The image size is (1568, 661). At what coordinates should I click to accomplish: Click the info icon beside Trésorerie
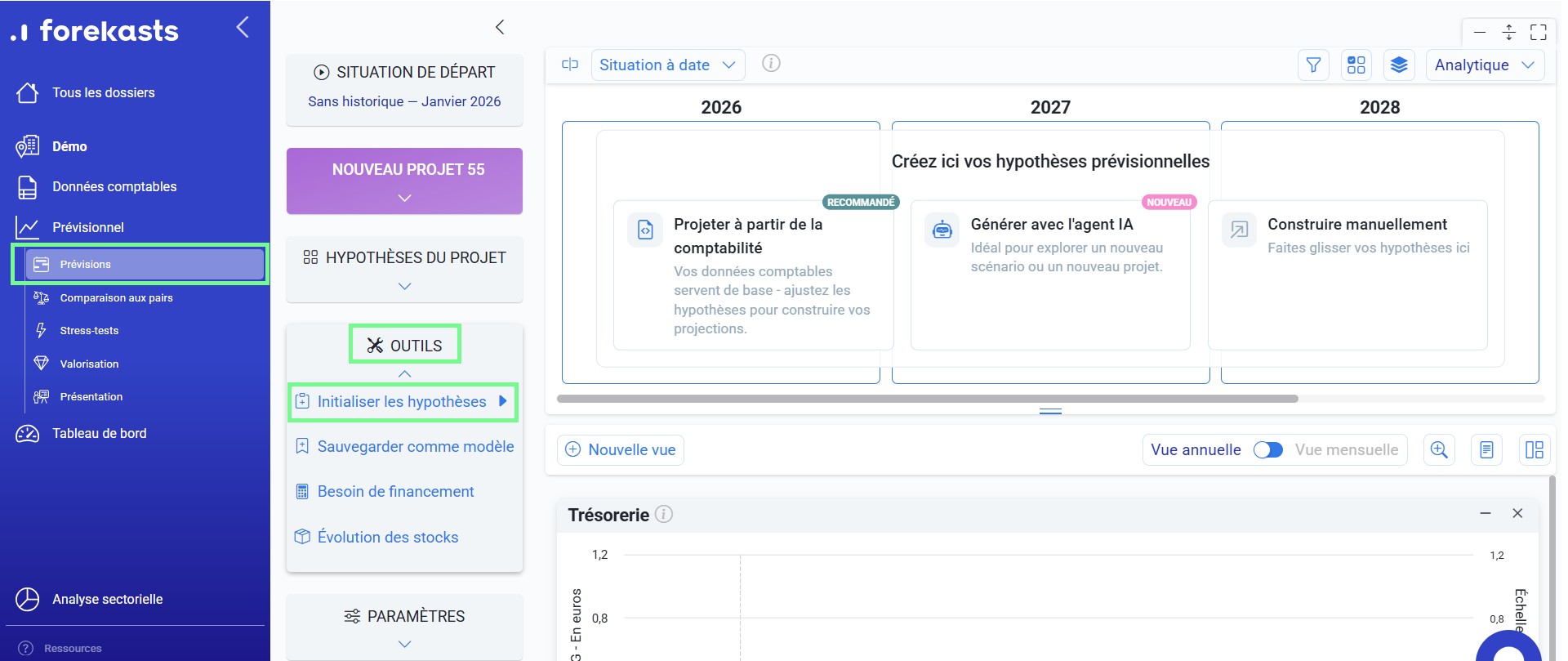tap(664, 515)
